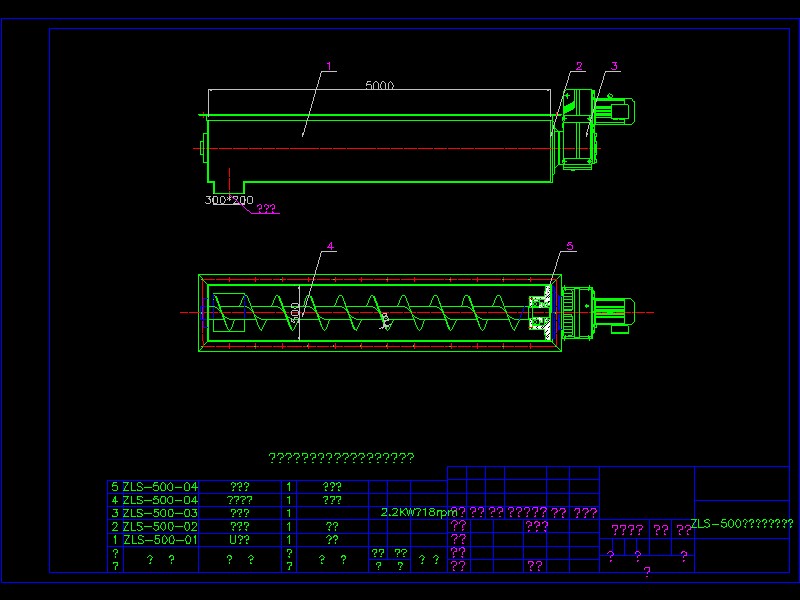This screenshot has width=800, height=600.
Task: Select the ZLS-500 drawing title in title block
Action: 742,523
